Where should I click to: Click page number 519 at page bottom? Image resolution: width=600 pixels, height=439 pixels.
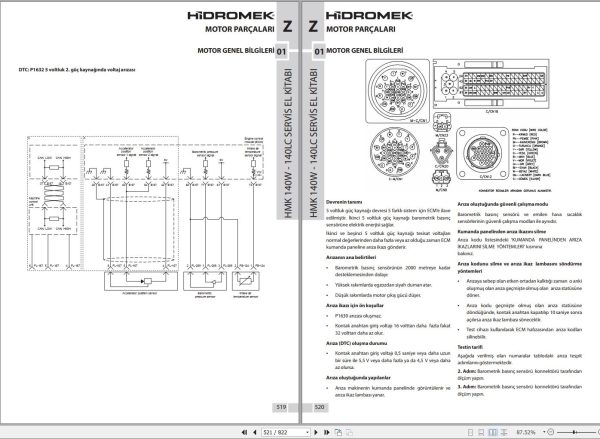pos(281,407)
